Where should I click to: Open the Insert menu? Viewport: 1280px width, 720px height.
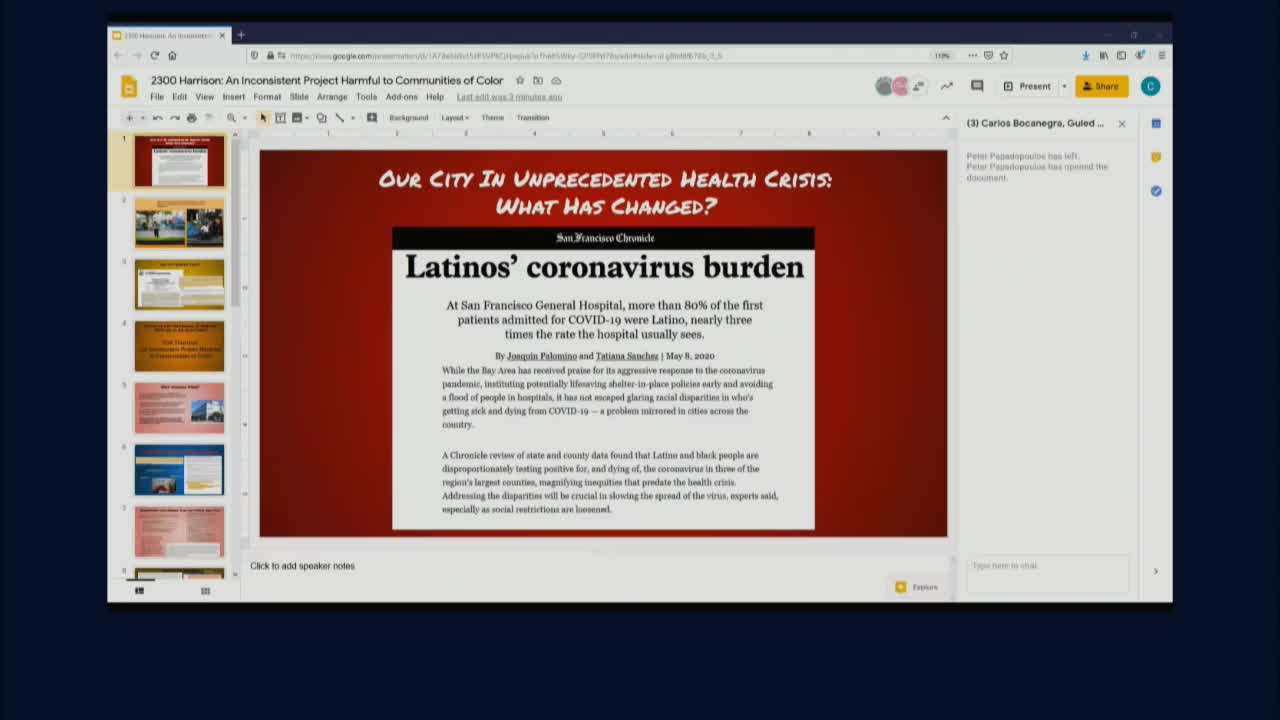(233, 97)
